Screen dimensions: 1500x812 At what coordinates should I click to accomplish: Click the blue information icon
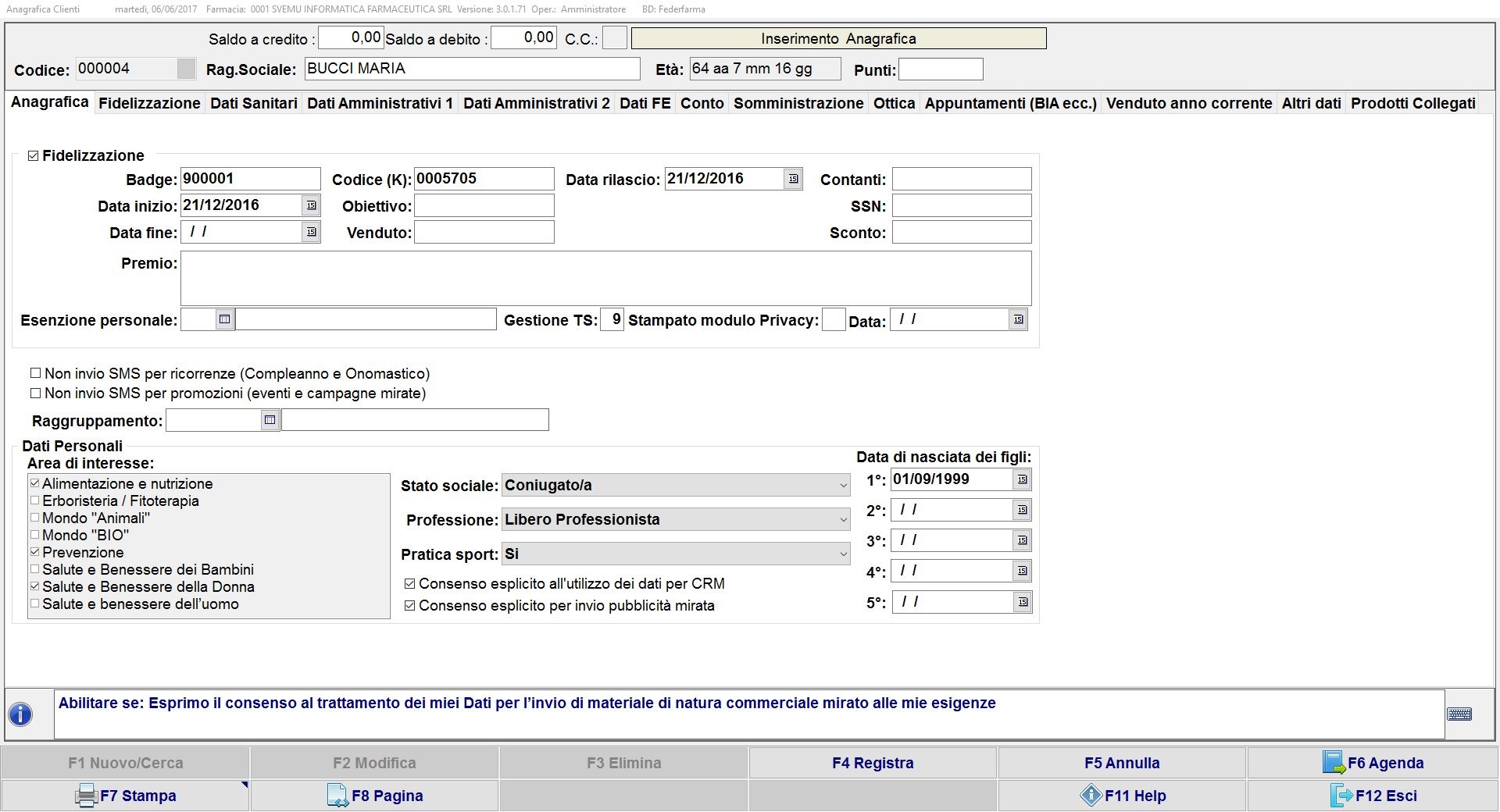20,714
